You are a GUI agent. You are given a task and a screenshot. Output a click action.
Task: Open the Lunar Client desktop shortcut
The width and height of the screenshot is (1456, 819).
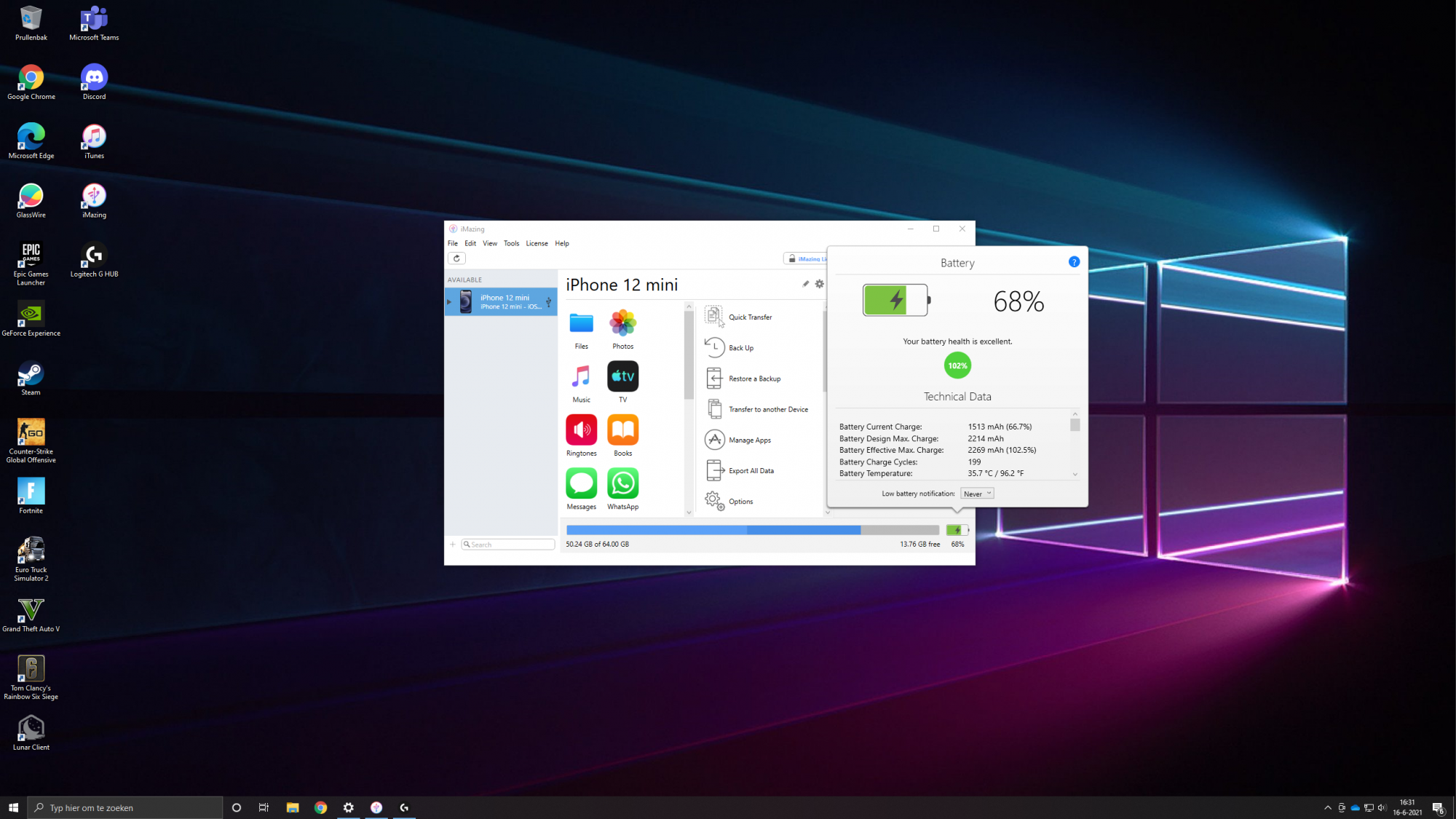[x=31, y=732]
